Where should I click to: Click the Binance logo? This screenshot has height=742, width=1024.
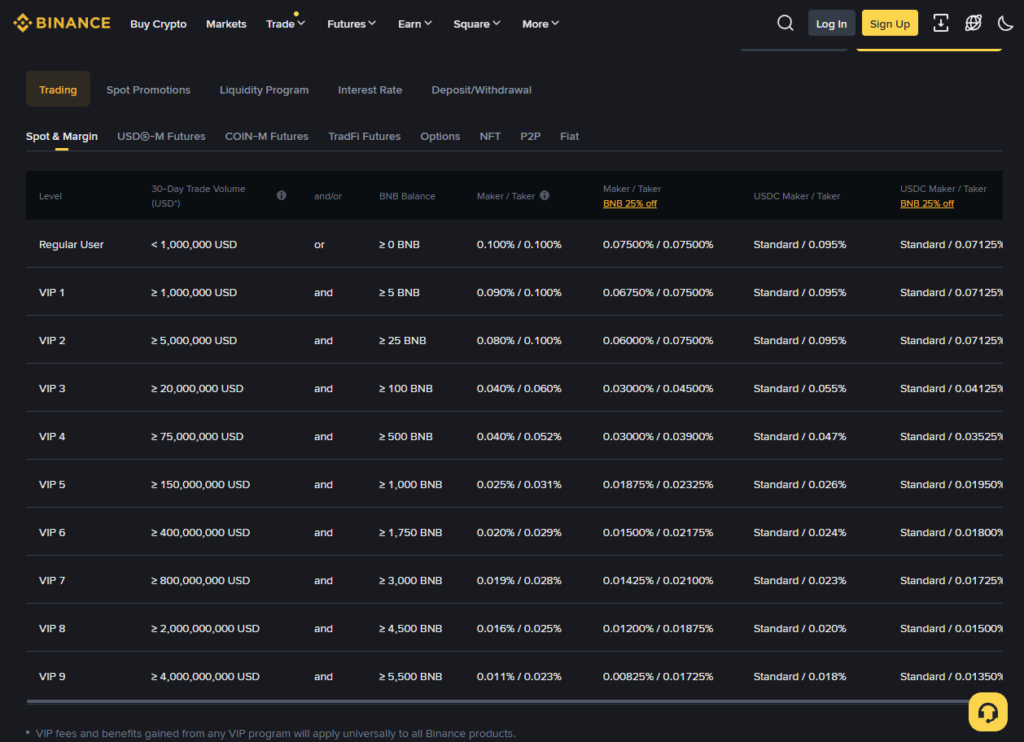point(62,23)
